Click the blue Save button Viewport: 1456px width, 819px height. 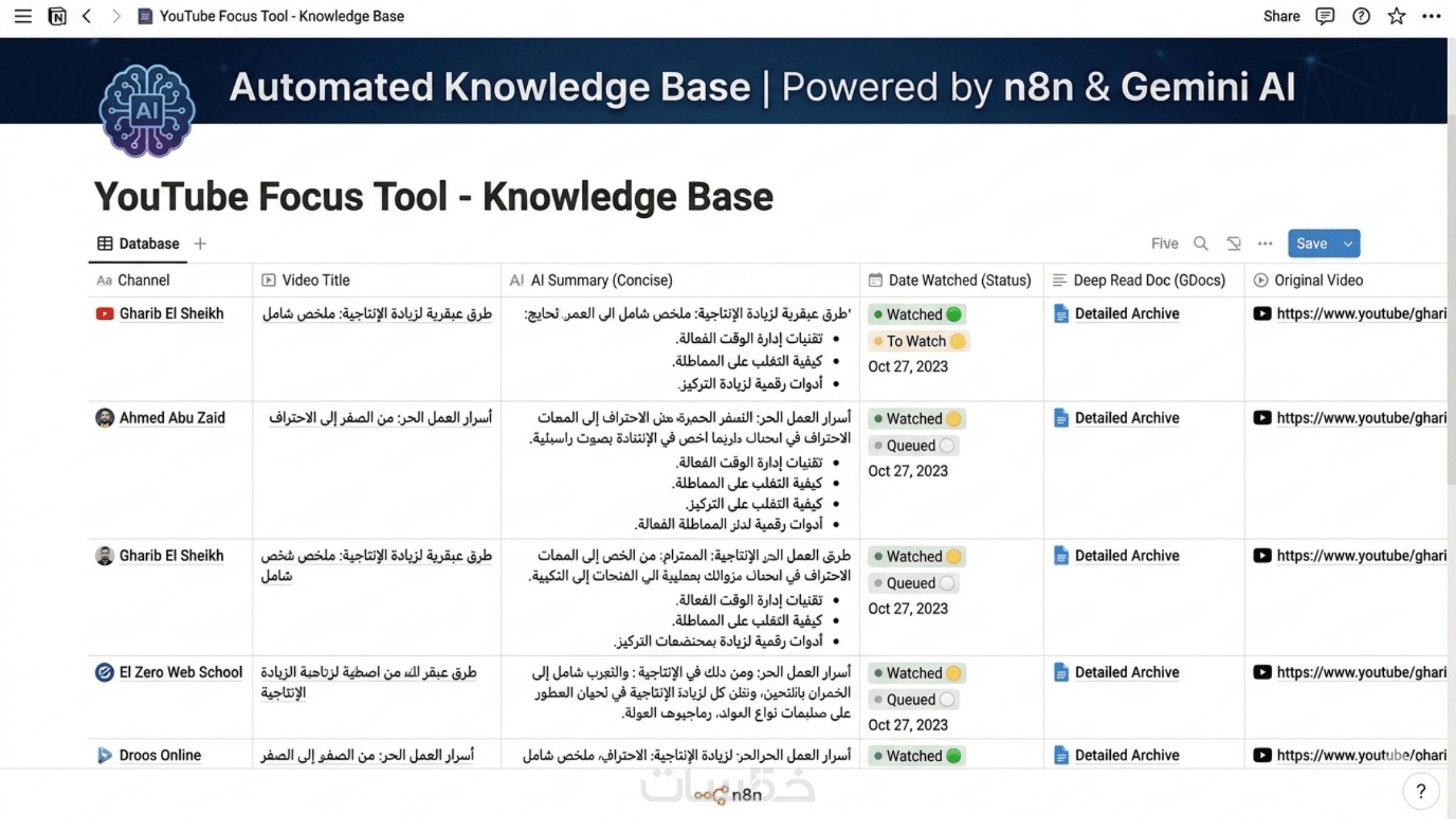pyautogui.click(x=1312, y=244)
